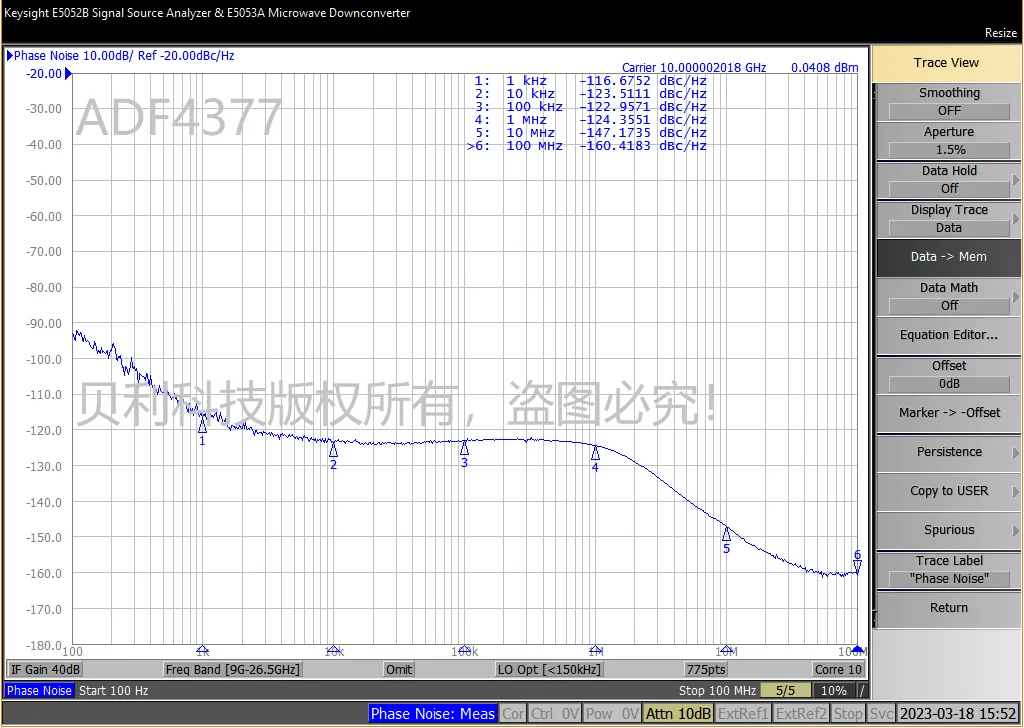Click marker 1 readout -116.6752 dBc/Hz
The width and height of the screenshot is (1024, 728).
coord(643,82)
